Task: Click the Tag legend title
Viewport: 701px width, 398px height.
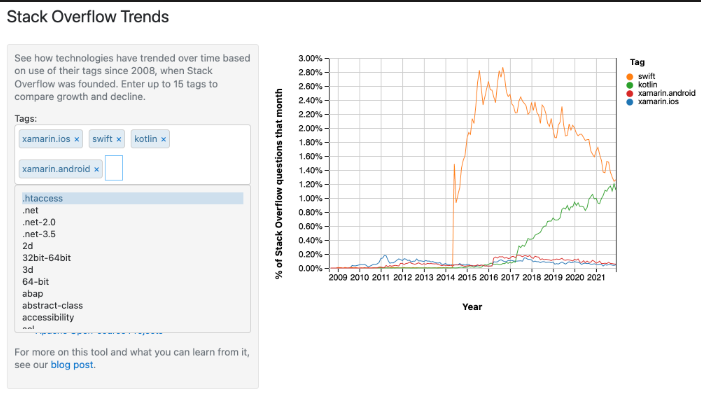Action: (637, 63)
